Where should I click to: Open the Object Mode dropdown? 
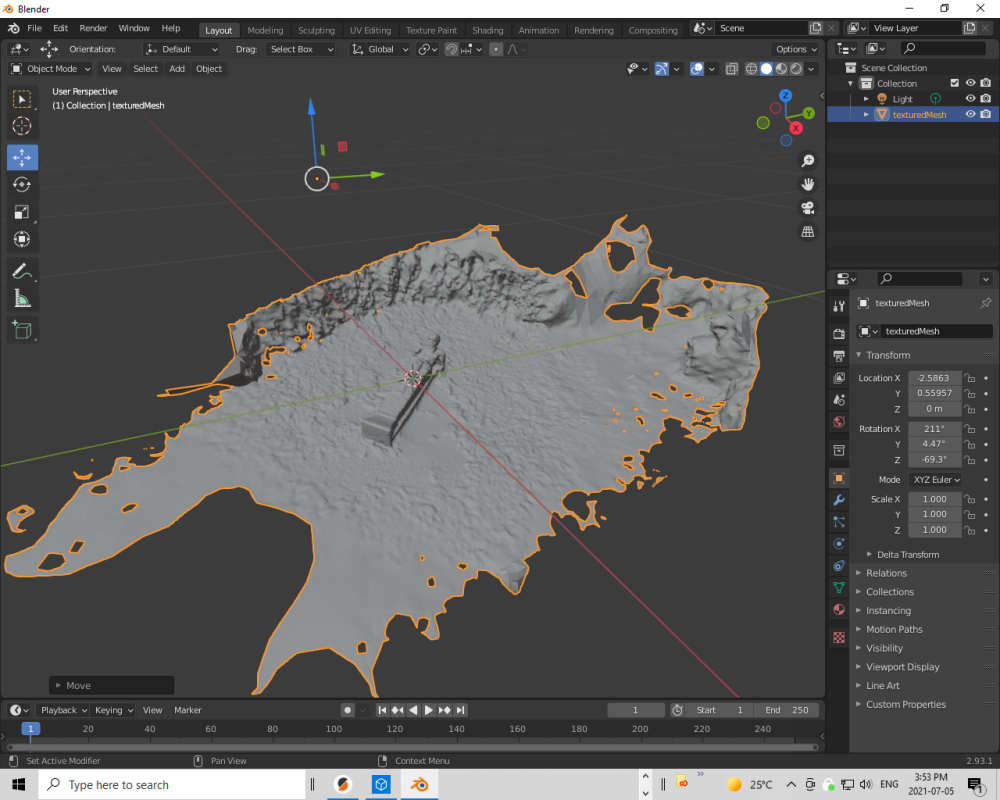(51, 69)
